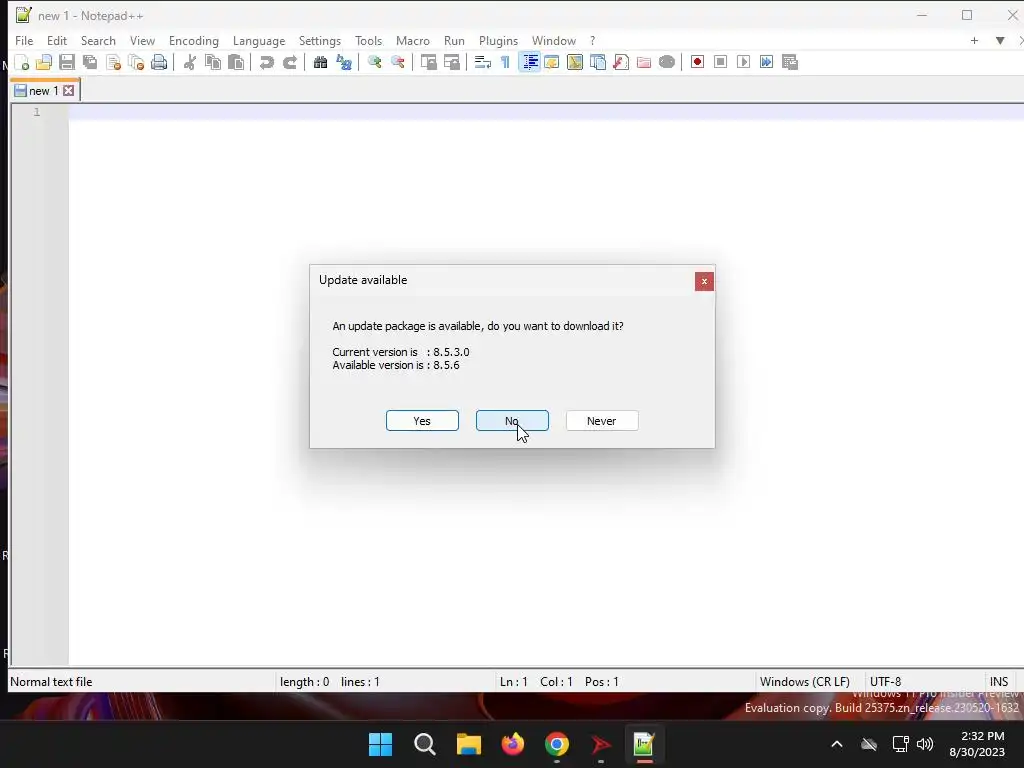Open the Replace toolbar icon
This screenshot has height=768, width=1024.
[344, 62]
